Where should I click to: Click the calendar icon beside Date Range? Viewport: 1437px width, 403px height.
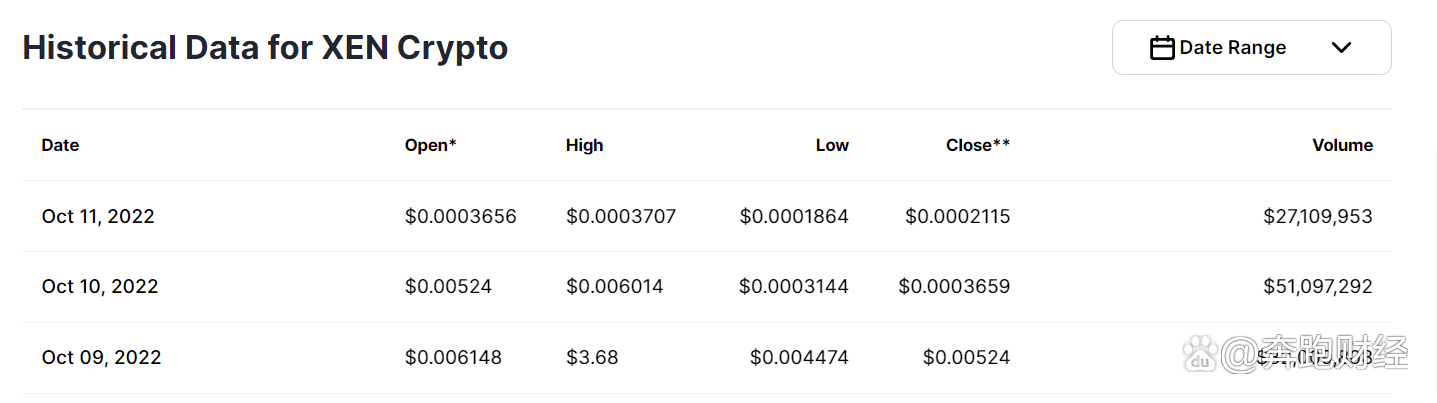pos(1161,48)
